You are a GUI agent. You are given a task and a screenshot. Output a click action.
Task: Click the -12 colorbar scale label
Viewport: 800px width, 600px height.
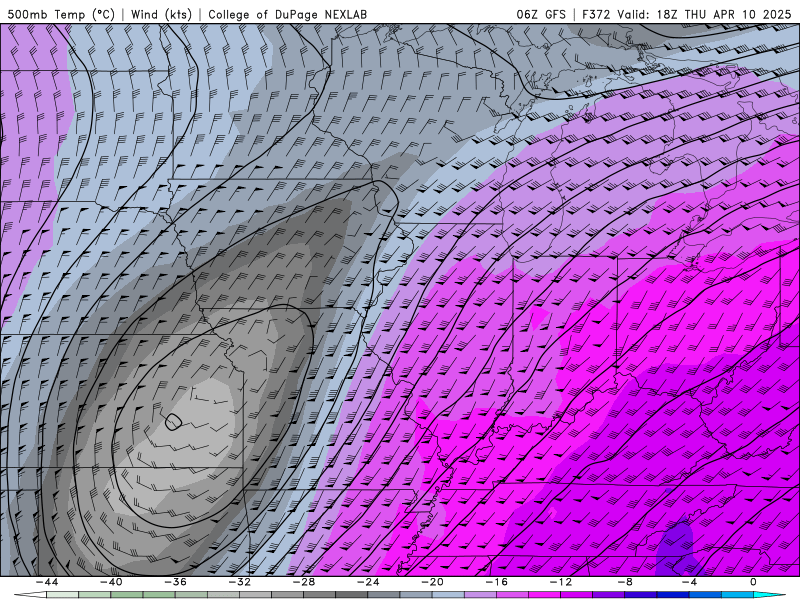561,582
